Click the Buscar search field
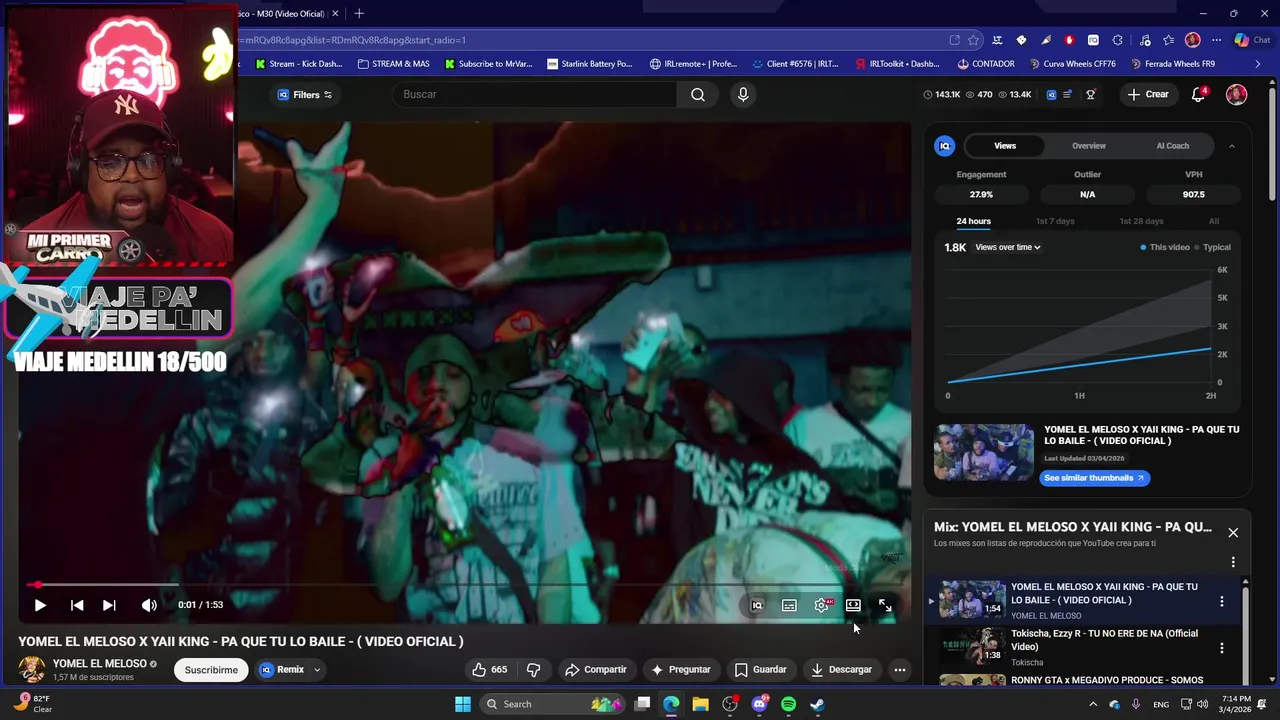The width and height of the screenshot is (1280, 720). pos(535,94)
